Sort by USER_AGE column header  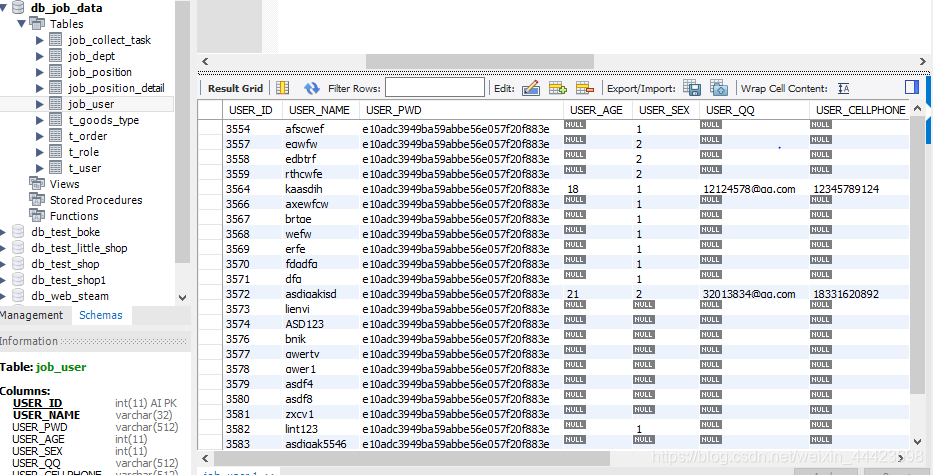tap(596, 110)
